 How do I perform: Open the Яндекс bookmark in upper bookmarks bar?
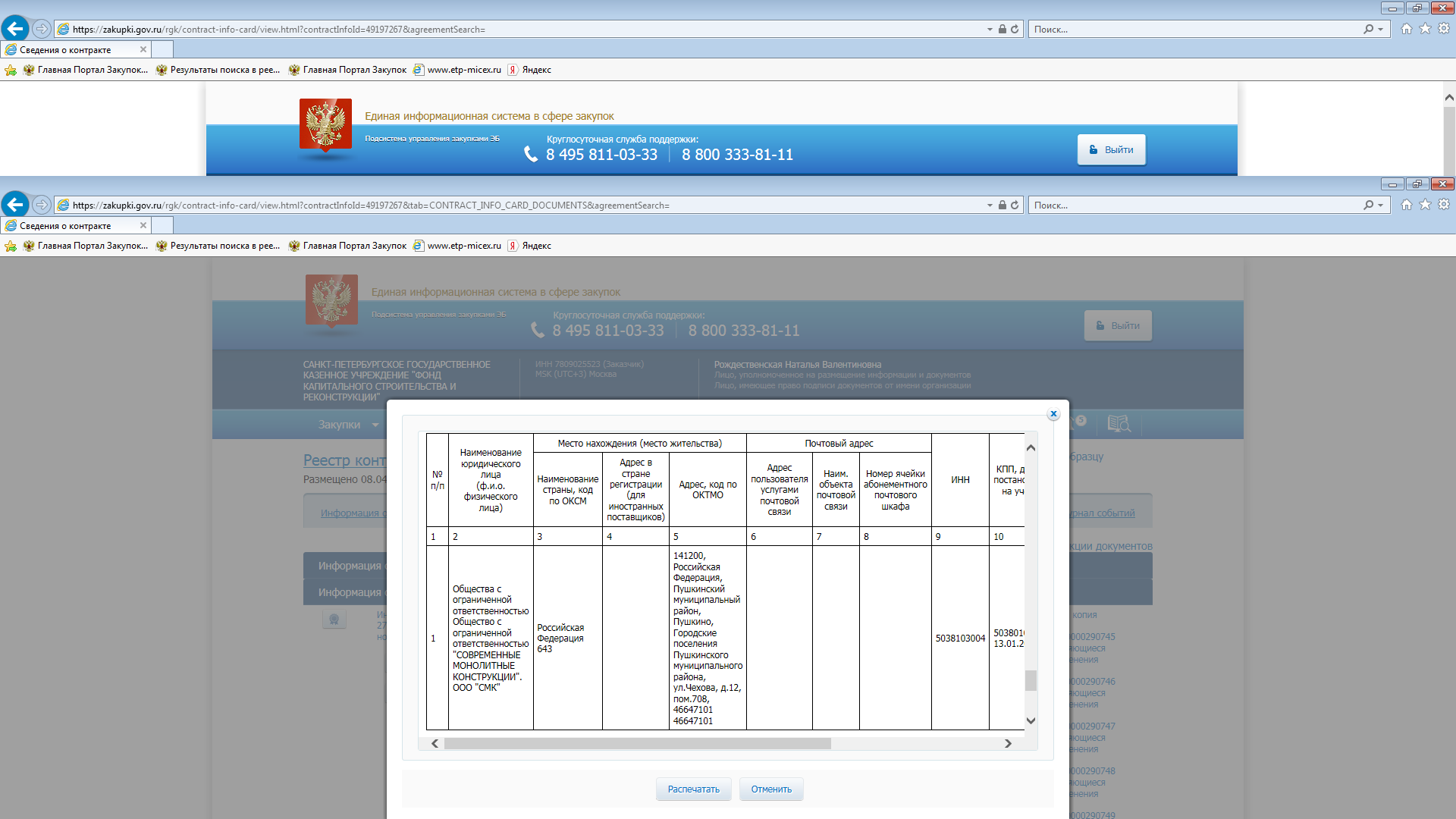coord(529,70)
